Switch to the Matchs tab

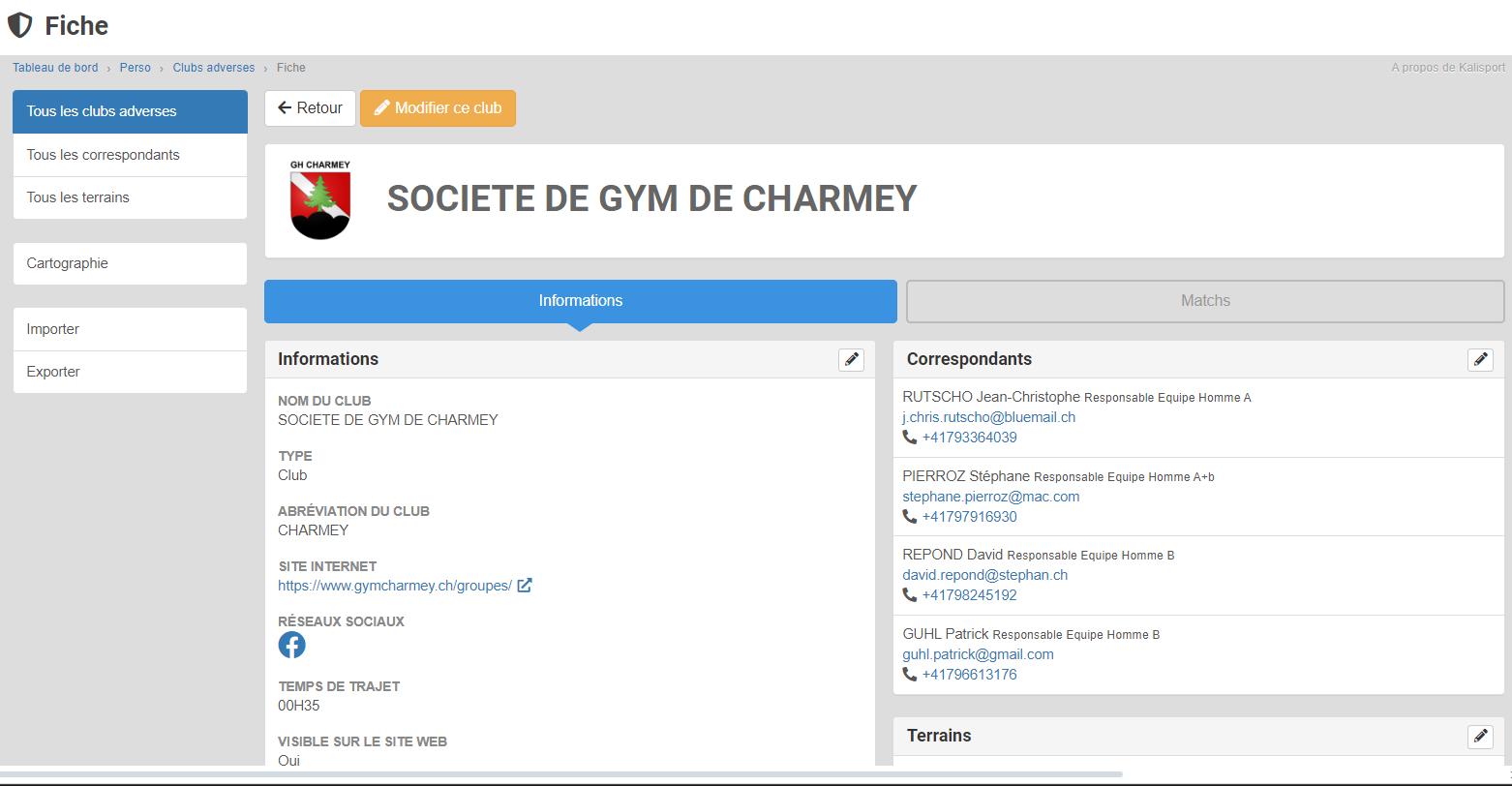coord(1205,301)
